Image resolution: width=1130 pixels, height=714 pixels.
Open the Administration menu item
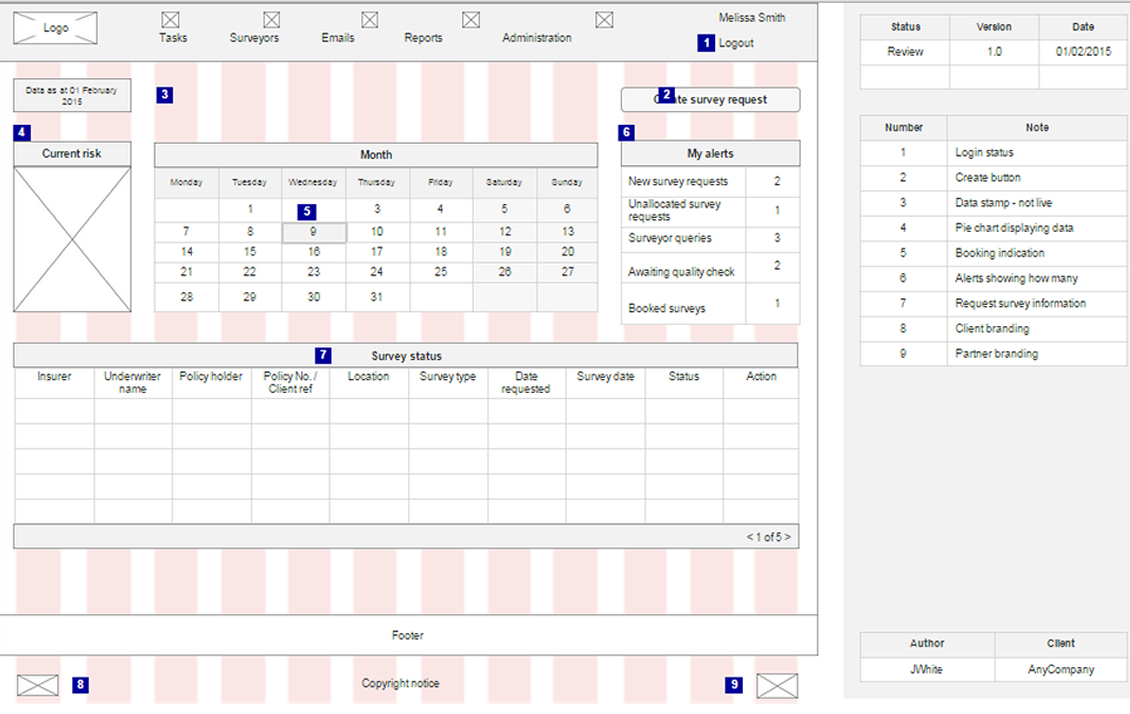click(537, 38)
